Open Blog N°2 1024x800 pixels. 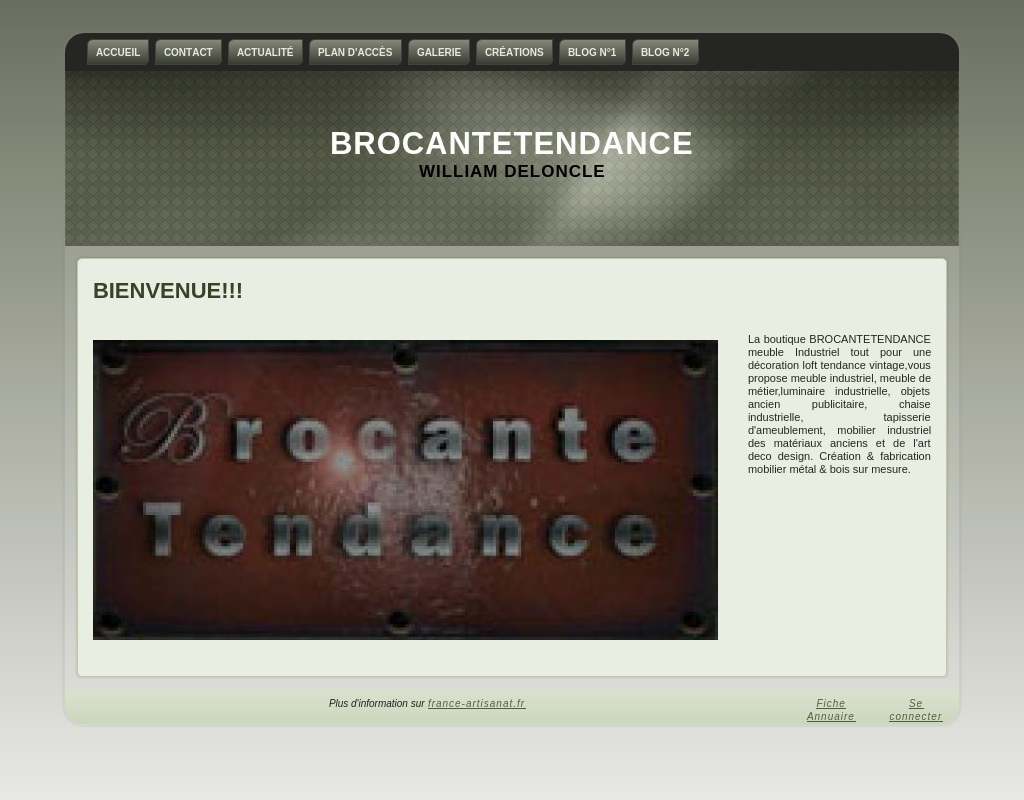point(665,52)
